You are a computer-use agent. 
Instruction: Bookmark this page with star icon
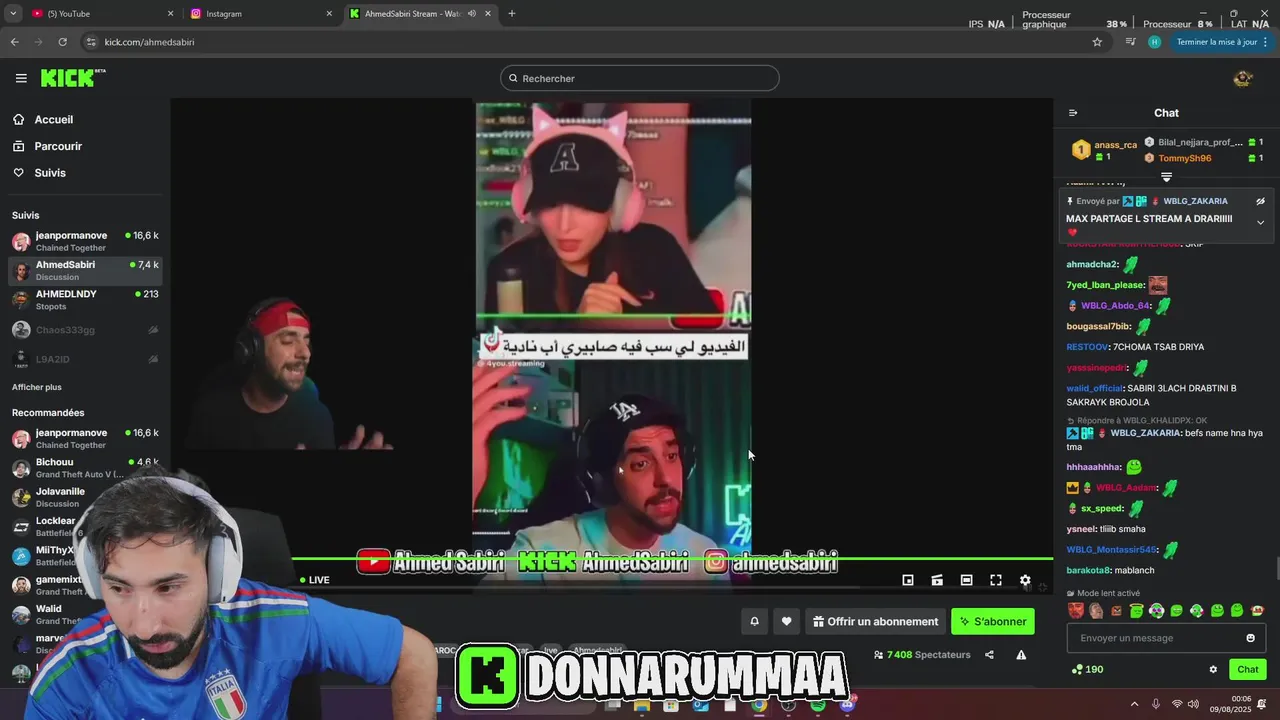coord(1097,42)
